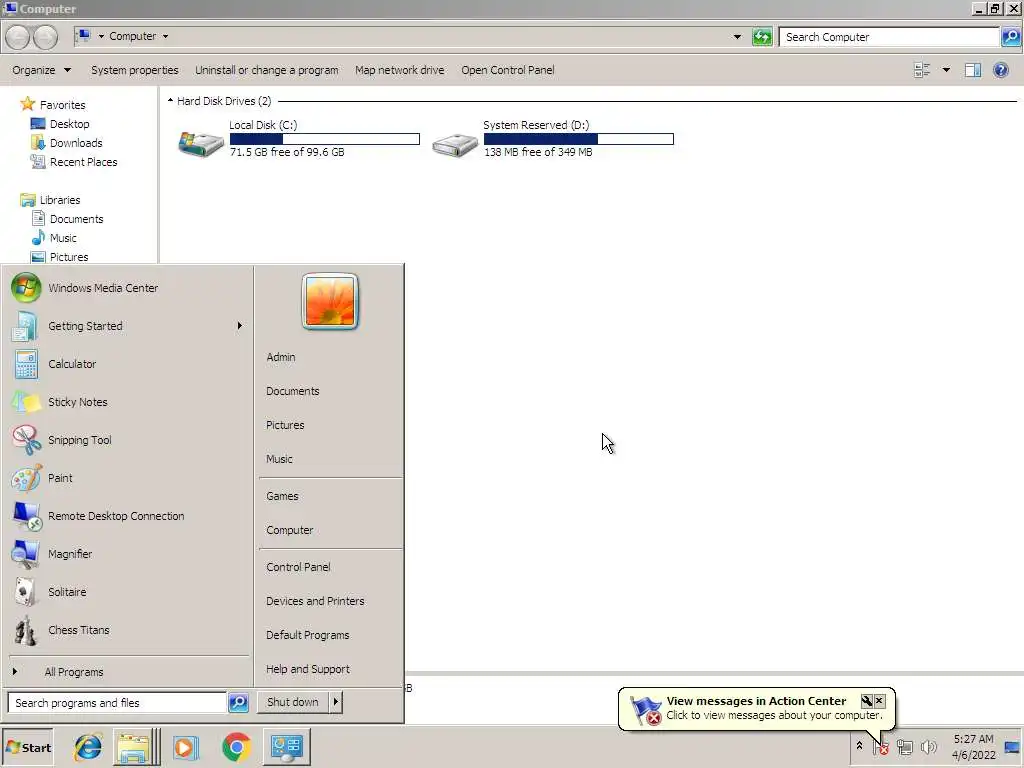Click the Show desktop button
The image size is (1024, 768).
coord(1013,747)
